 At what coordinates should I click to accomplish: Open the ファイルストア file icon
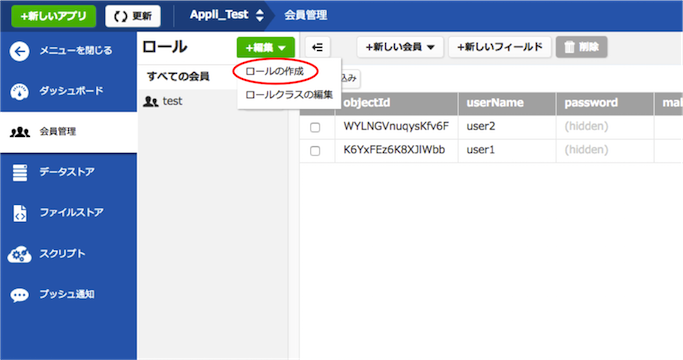[20, 214]
